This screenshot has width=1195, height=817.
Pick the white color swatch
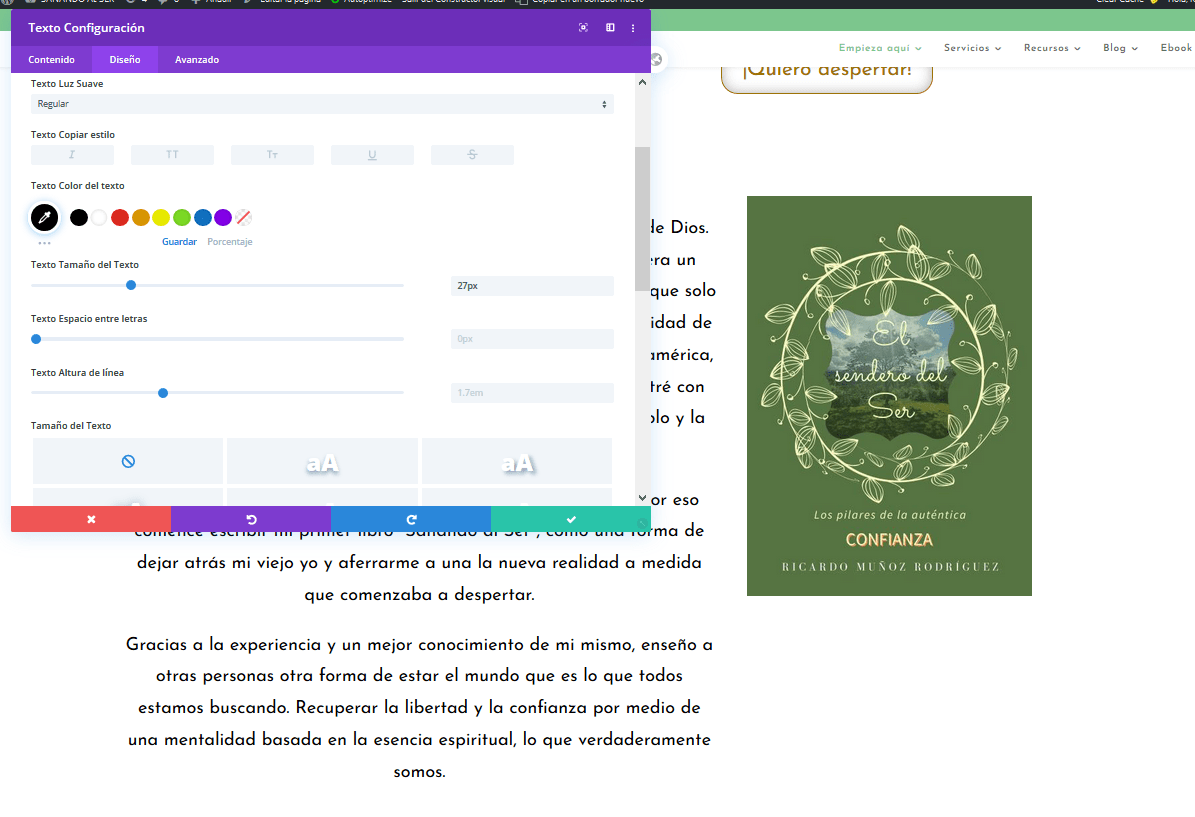(99, 217)
